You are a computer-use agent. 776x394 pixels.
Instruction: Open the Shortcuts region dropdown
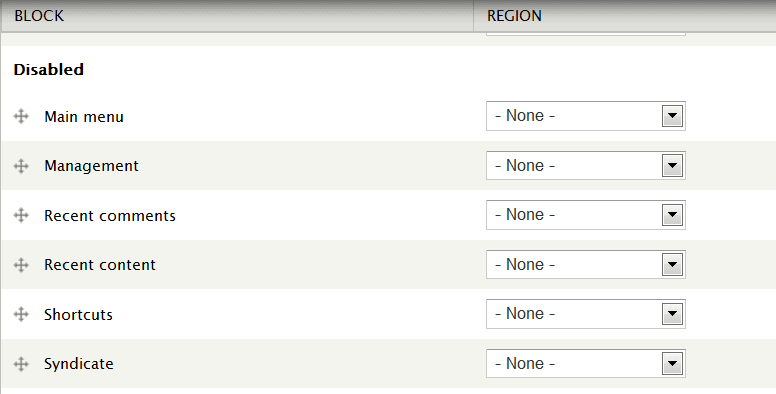(585, 314)
